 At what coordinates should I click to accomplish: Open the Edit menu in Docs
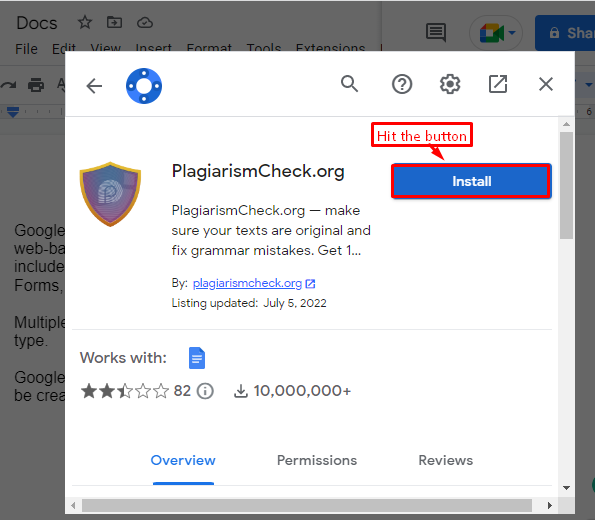click(x=64, y=49)
